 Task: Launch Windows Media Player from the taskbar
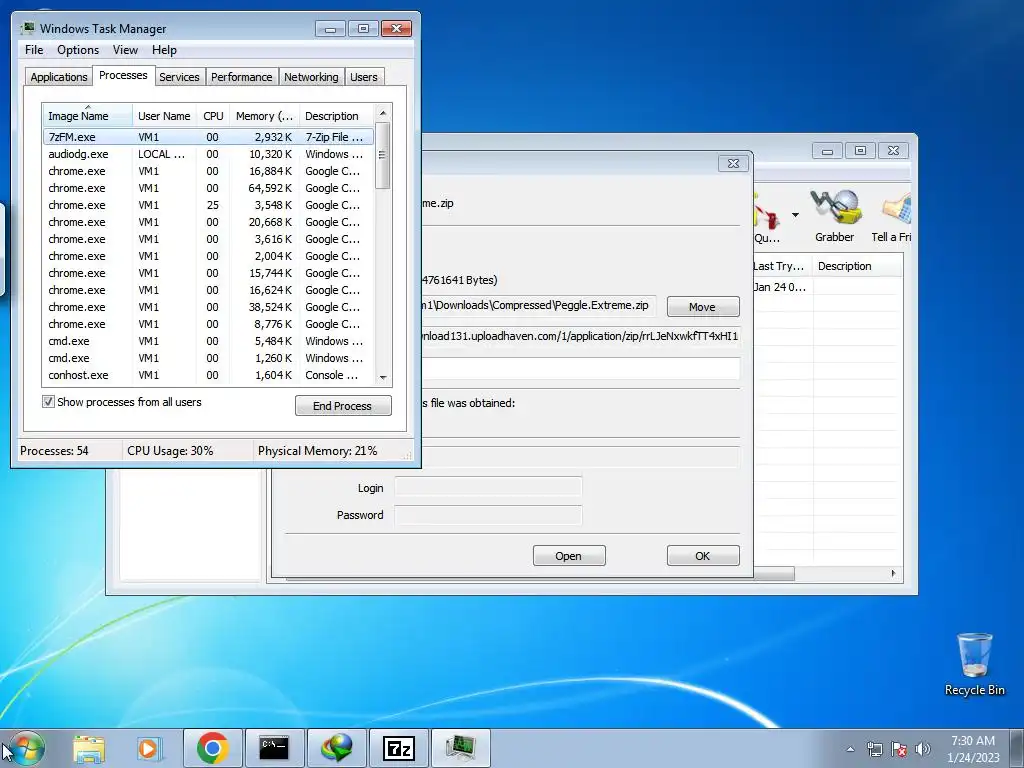pos(149,748)
